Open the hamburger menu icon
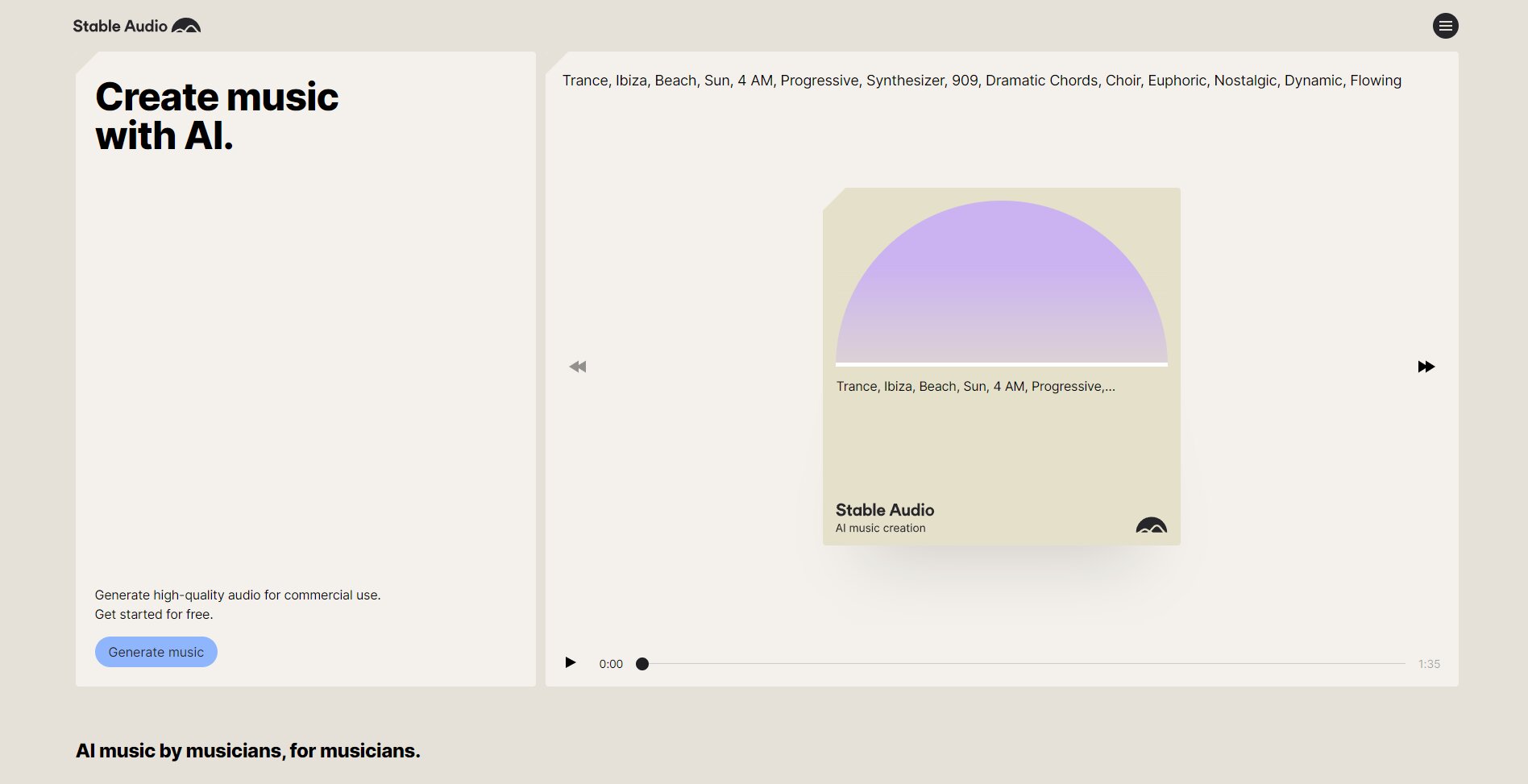 click(1445, 26)
